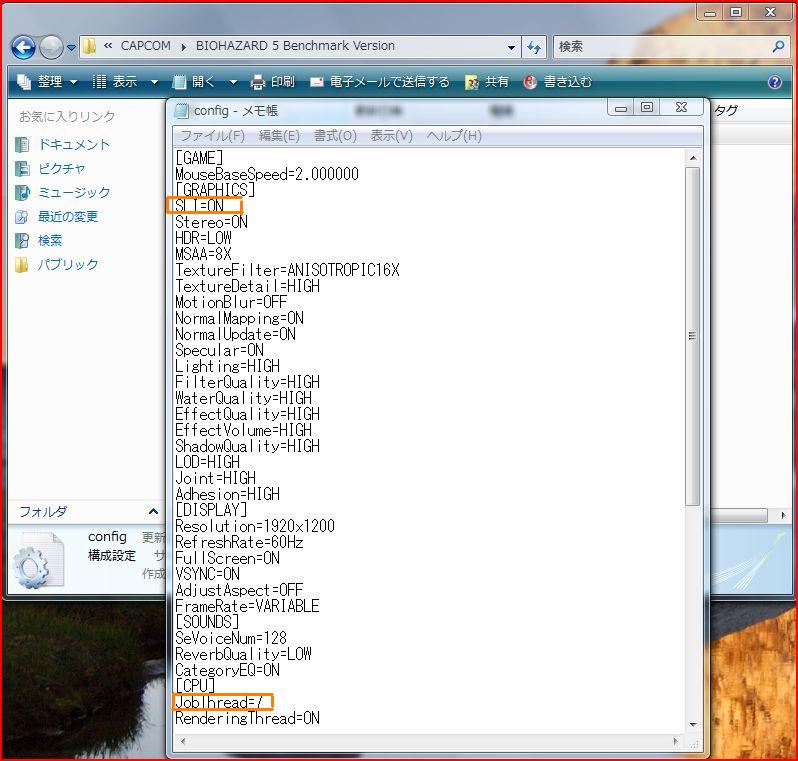Open the ファイル(F) menu in Notepad
798x761 pixels.
pos(212,136)
